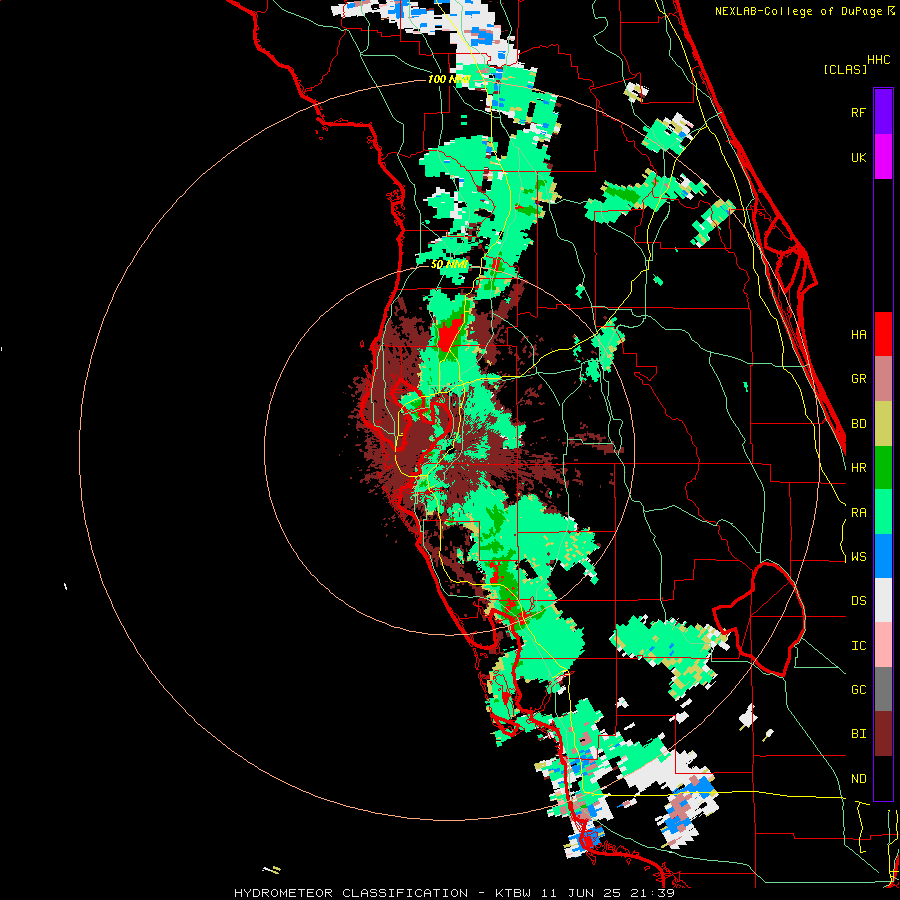The image size is (900, 900).
Task: Click the RF purple legend swatch
Action: pos(883,112)
